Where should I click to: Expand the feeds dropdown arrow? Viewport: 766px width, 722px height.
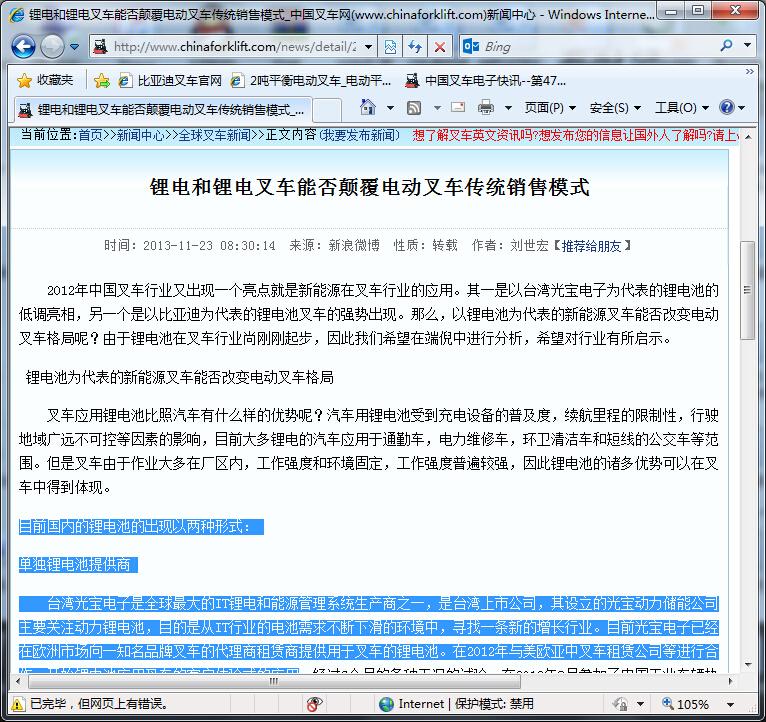coord(437,107)
